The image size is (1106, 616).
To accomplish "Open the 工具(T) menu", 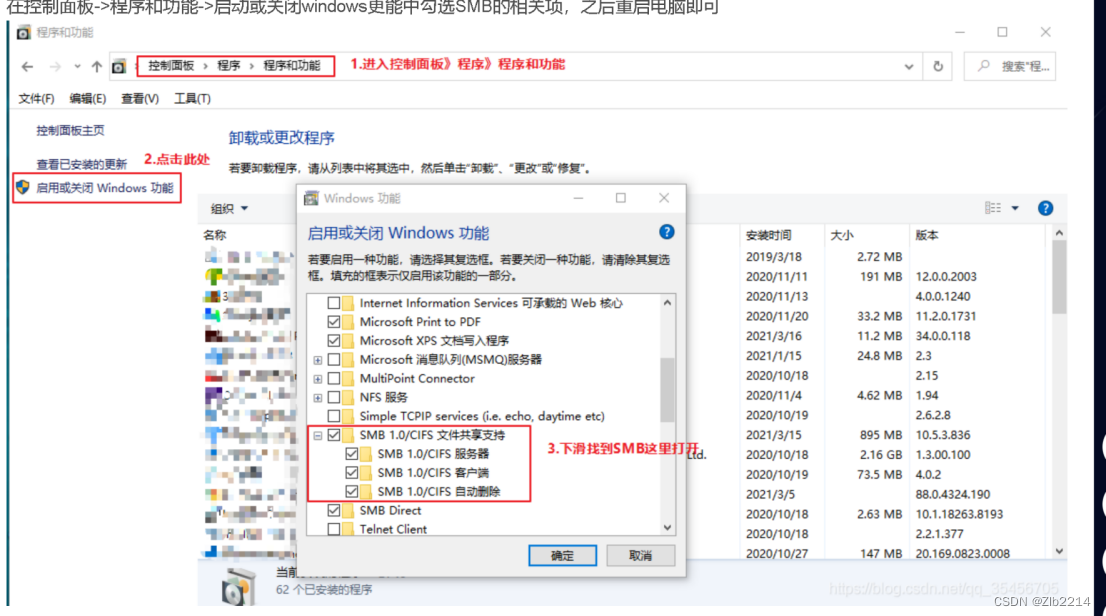I will (x=192, y=98).
